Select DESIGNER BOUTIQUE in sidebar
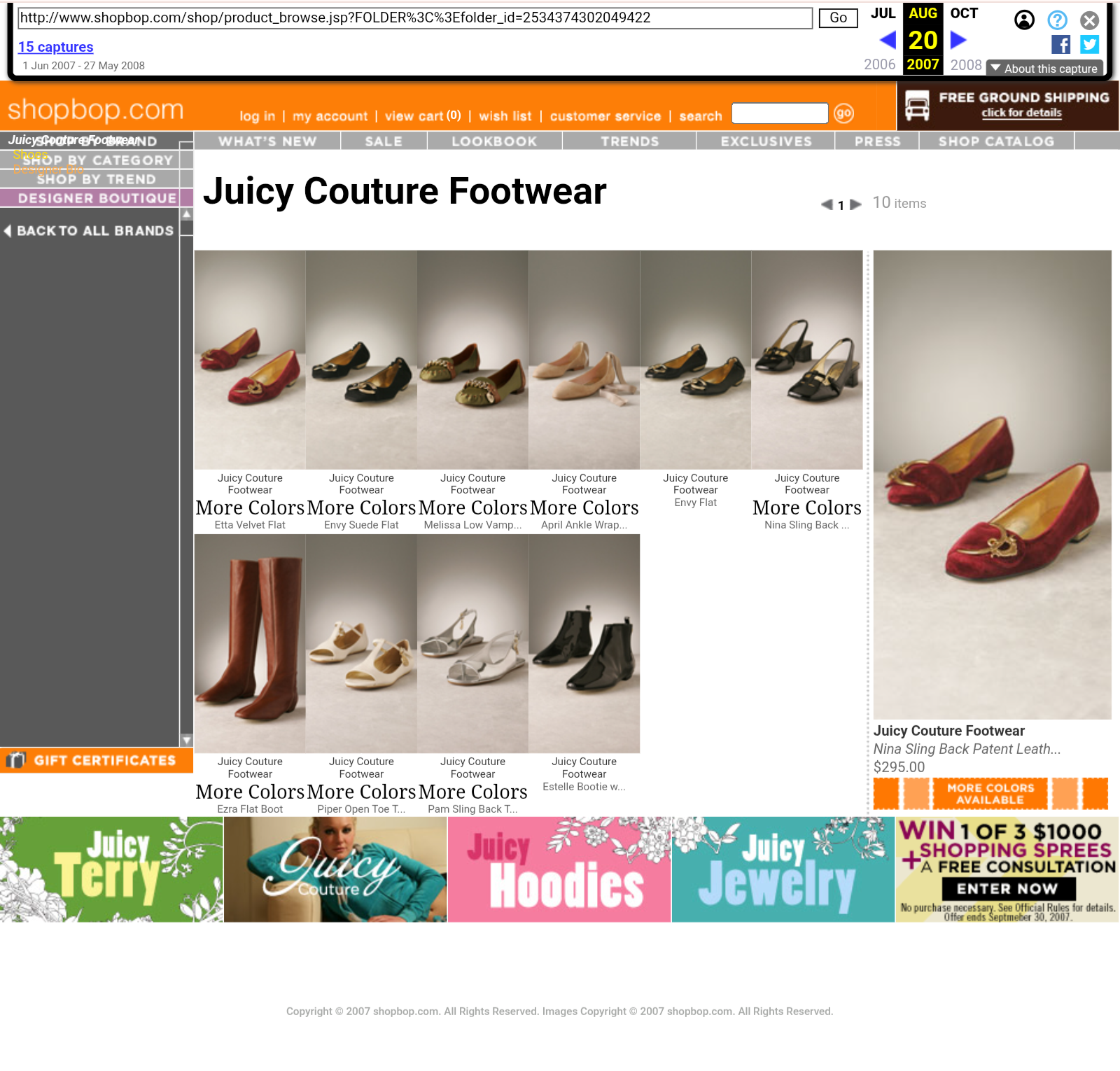Viewport: 1120px width, 1071px height. [x=97, y=198]
